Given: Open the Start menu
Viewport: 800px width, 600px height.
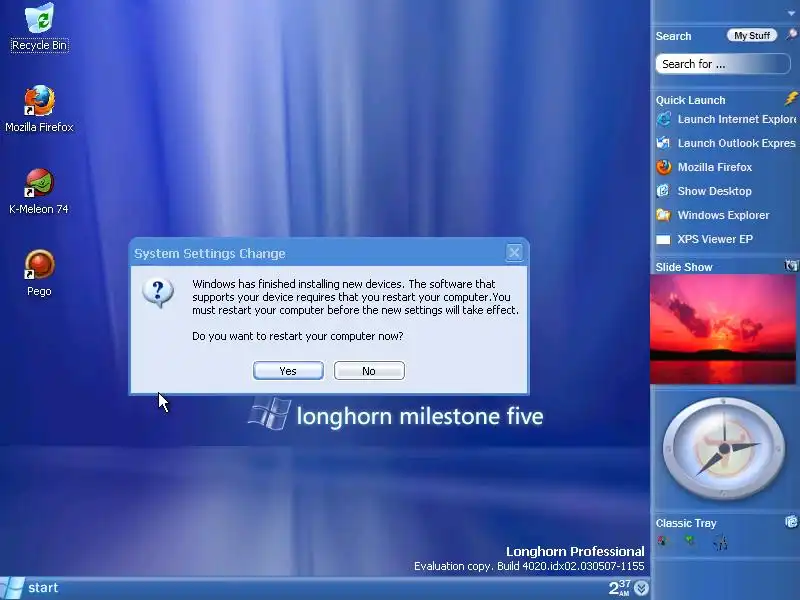Looking at the screenshot, I should 30,588.
